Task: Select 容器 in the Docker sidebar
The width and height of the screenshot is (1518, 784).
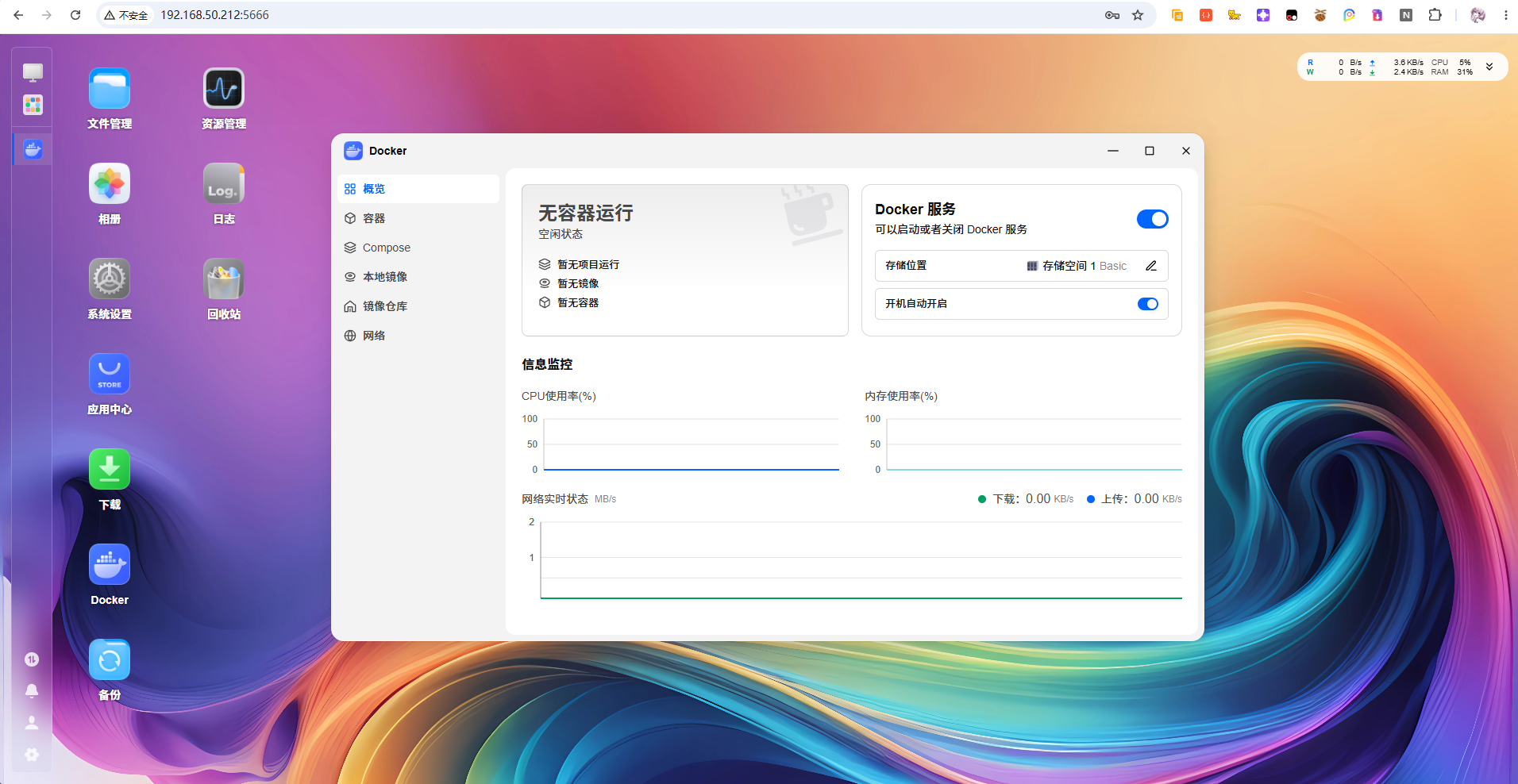Action: pyautogui.click(x=418, y=218)
